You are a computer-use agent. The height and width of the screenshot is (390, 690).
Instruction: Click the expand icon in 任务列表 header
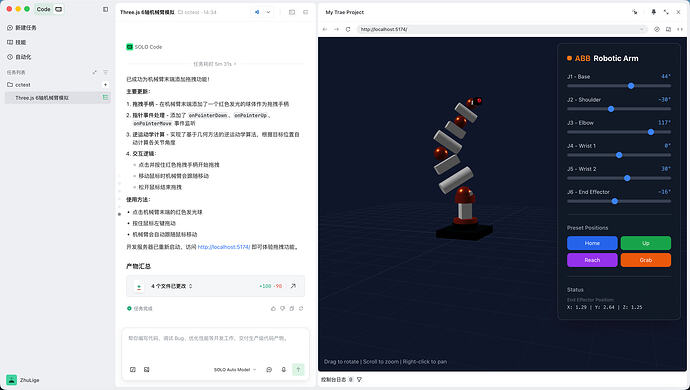pos(94,72)
